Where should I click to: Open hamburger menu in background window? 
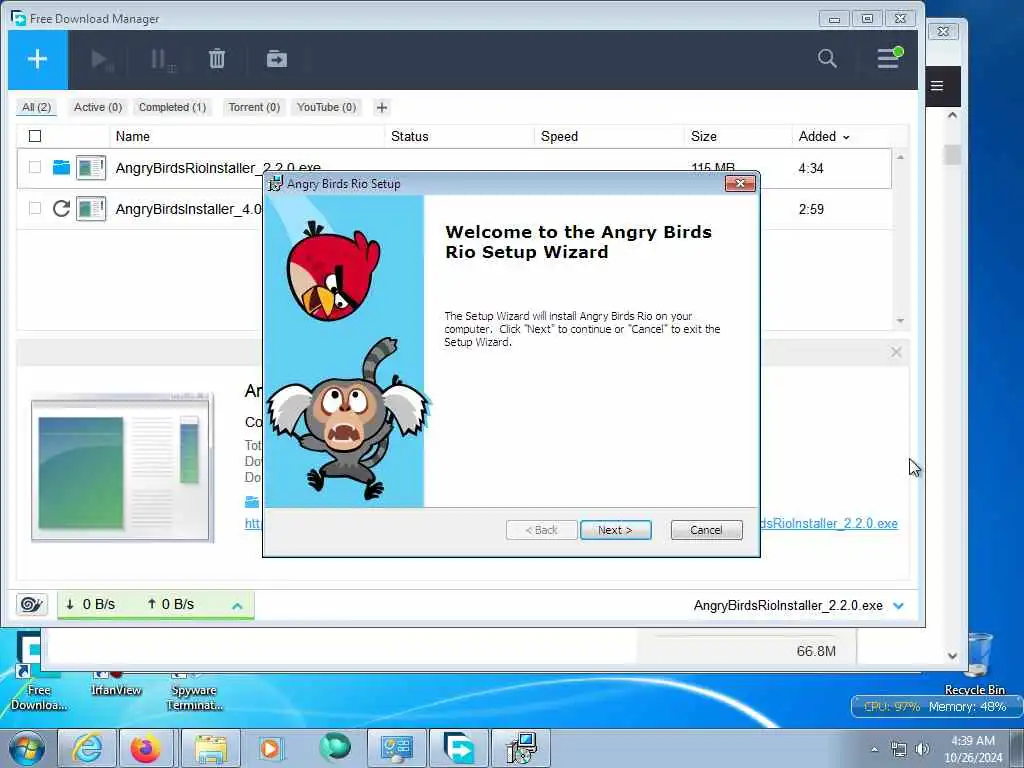(x=937, y=86)
